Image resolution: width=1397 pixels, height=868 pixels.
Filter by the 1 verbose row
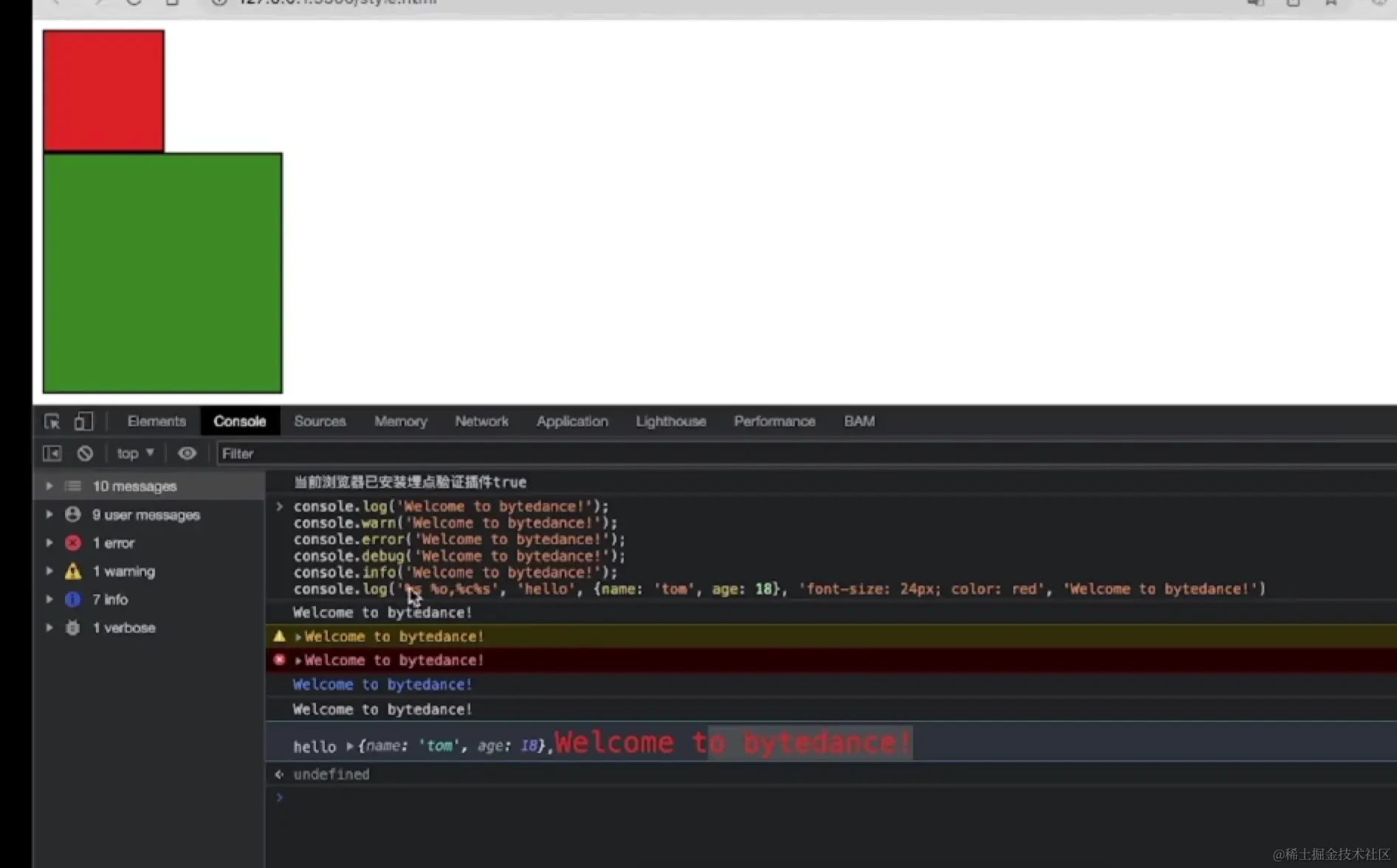150,627
